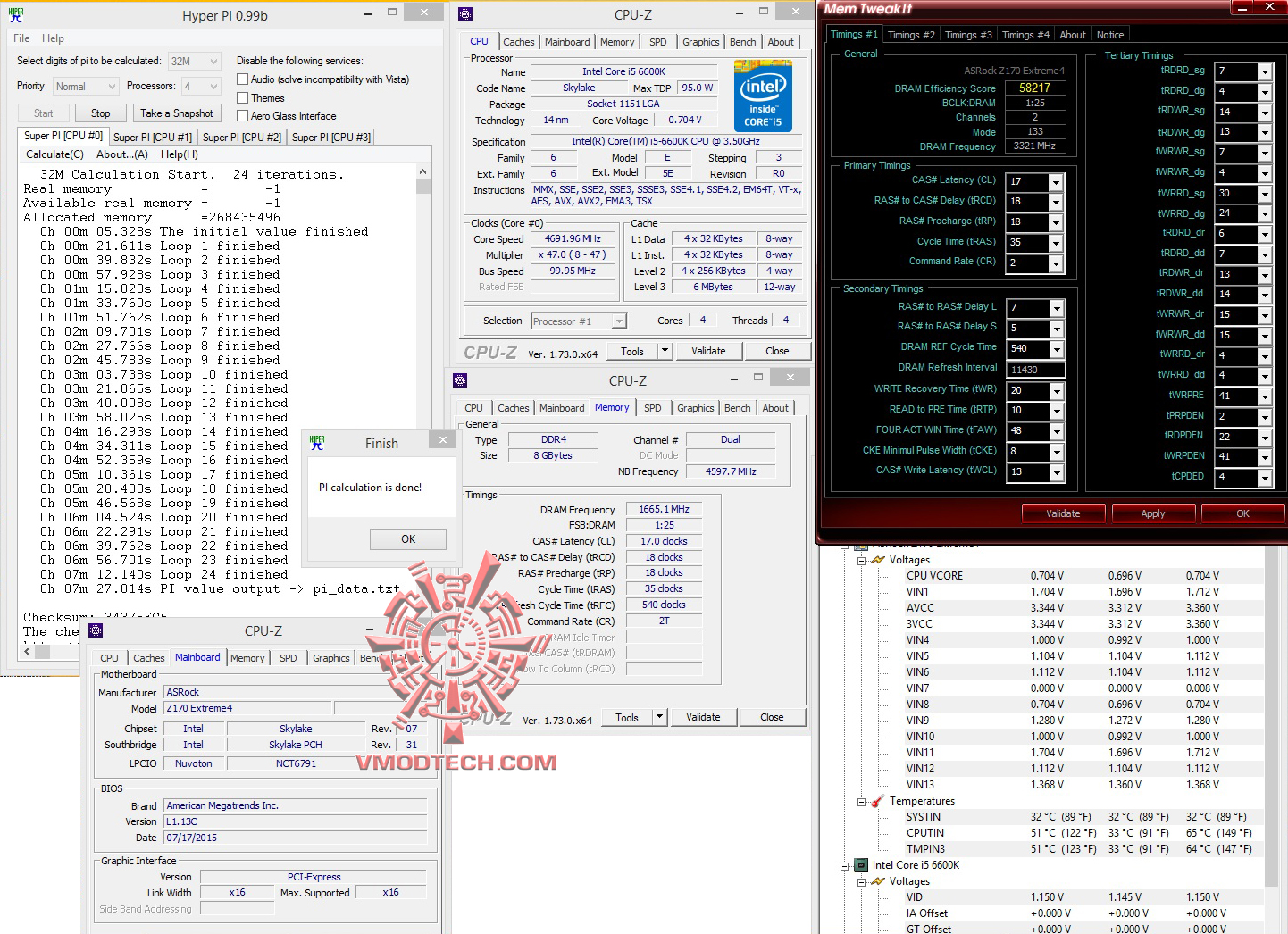Open the Tools dropdown arrow in CPU-Z CPU window
Image resolution: width=1288 pixels, height=934 pixels.
(x=665, y=351)
